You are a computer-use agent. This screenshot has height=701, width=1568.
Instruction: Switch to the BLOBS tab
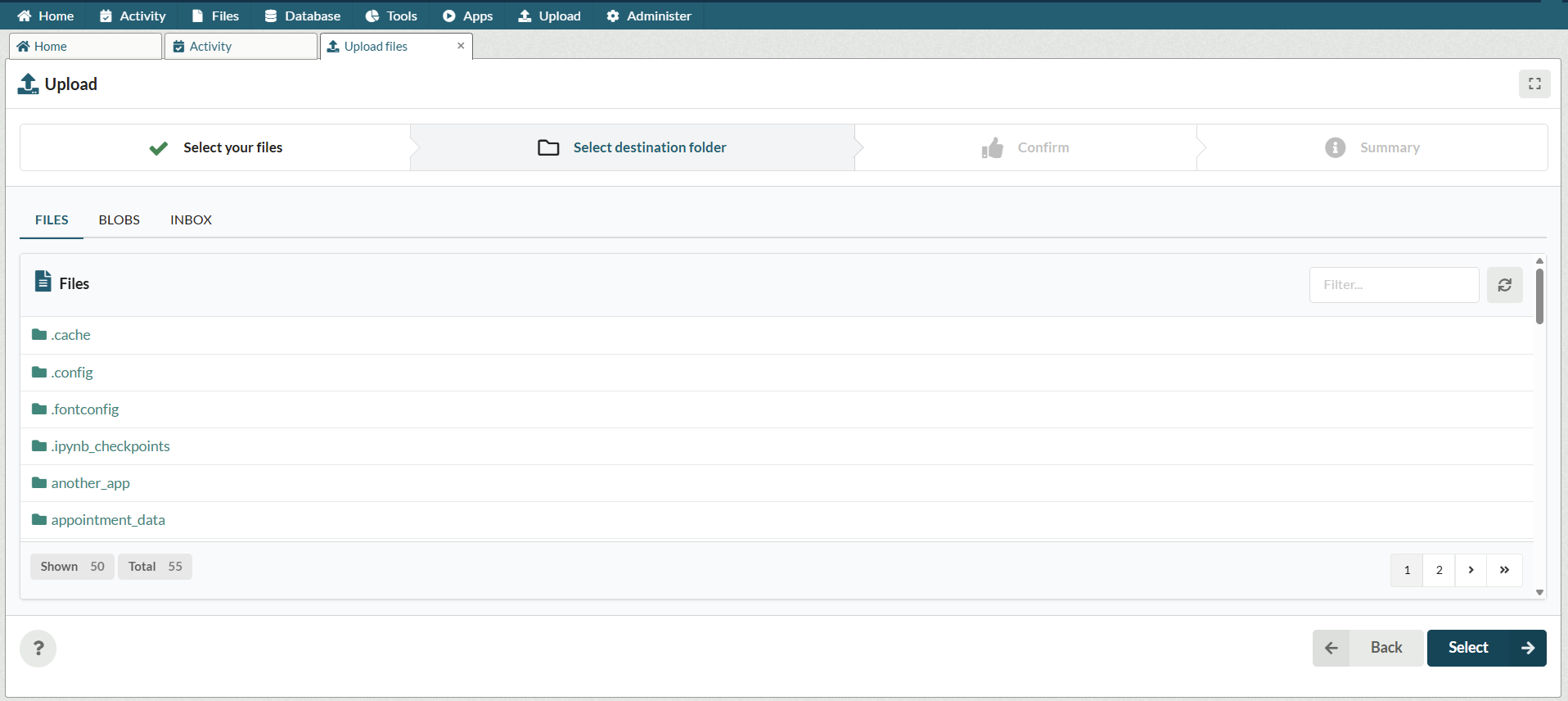point(119,219)
